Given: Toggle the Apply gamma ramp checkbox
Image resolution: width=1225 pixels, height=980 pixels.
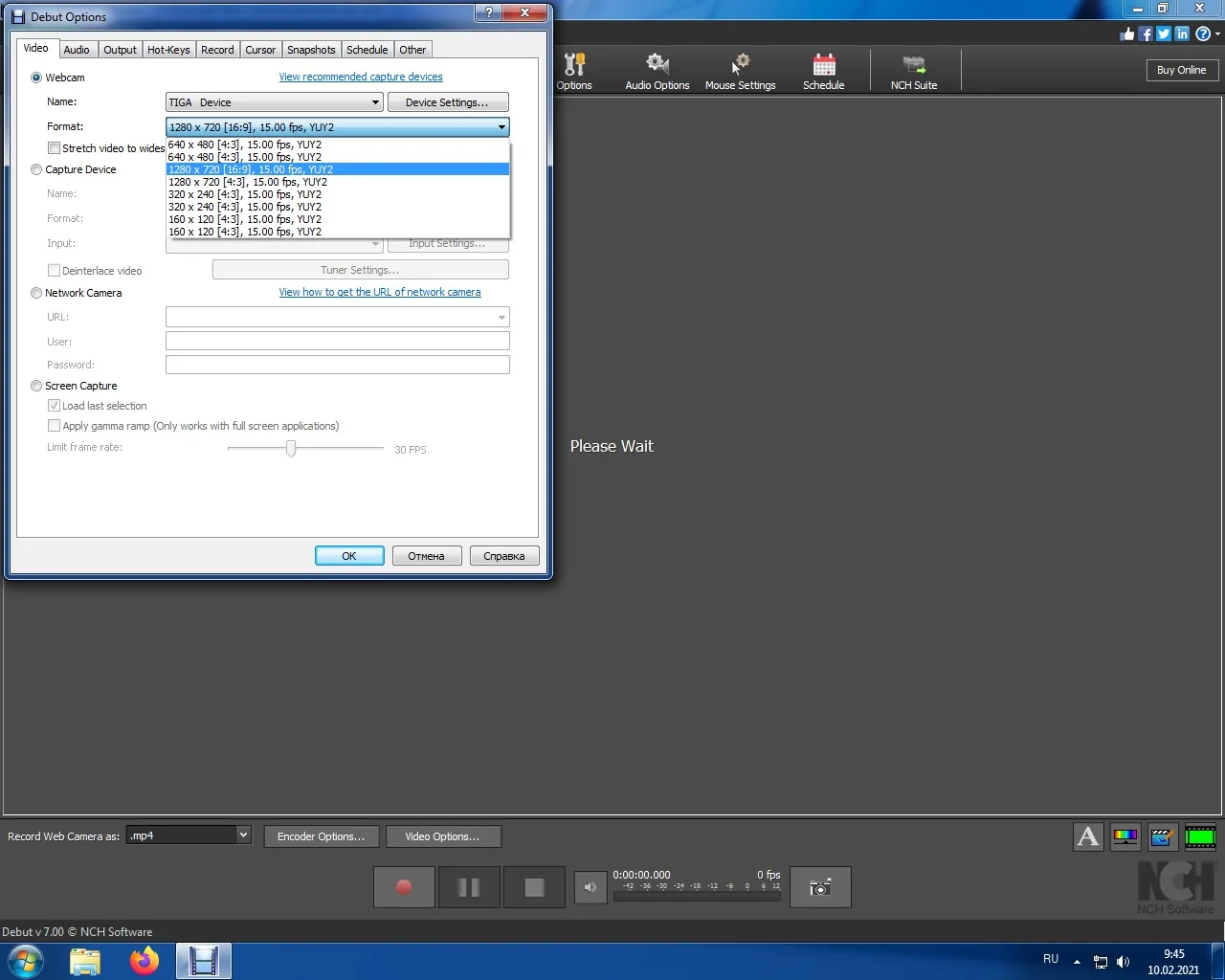Looking at the screenshot, I should click(x=54, y=426).
